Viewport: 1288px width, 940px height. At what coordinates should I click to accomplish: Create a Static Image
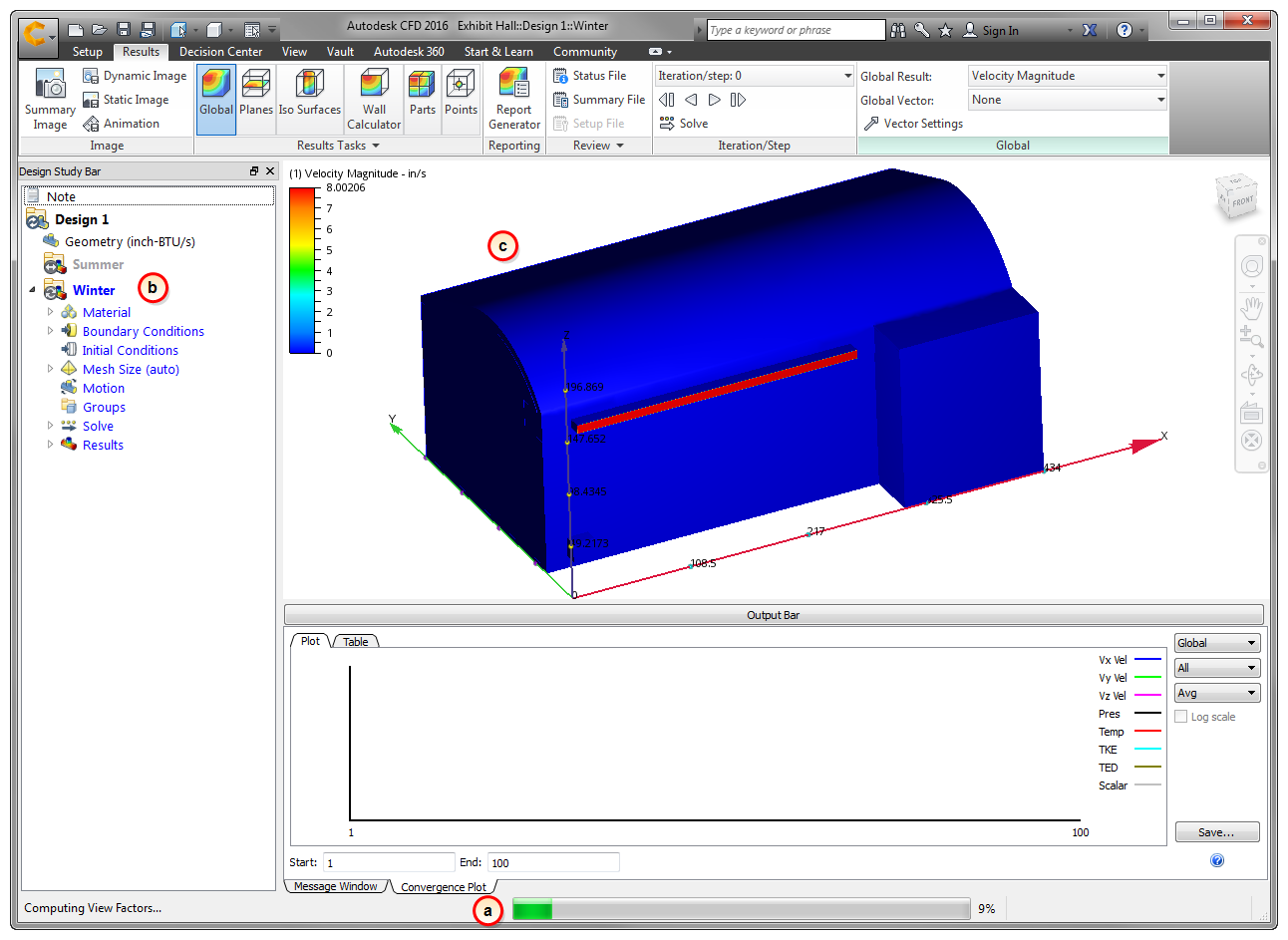[126, 100]
